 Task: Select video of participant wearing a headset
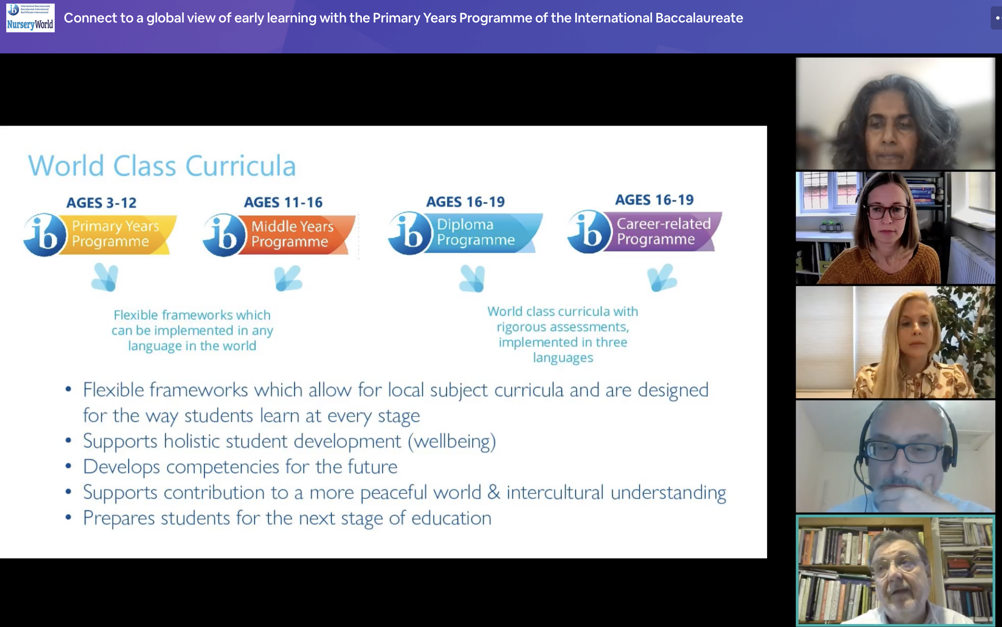click(895, 456)
